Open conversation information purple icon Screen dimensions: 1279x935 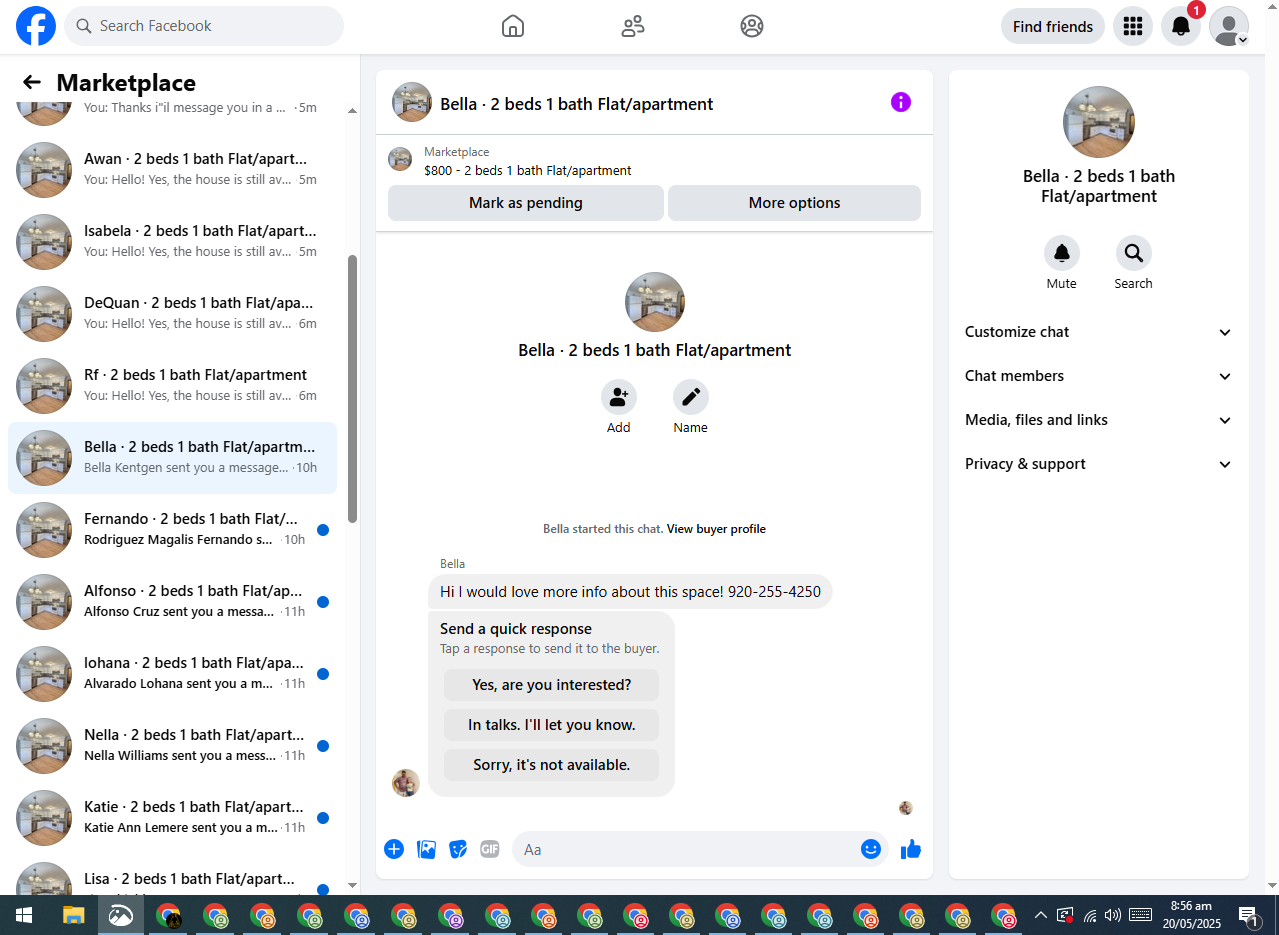pos(901,102)
